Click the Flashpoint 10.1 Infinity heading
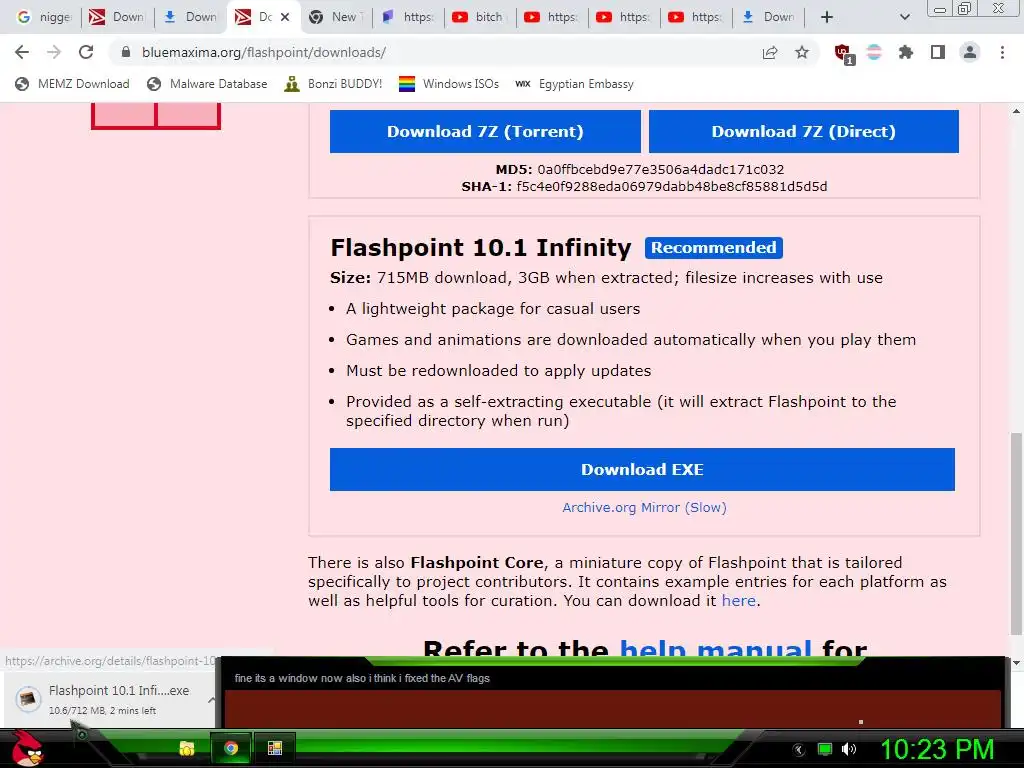 click(481, 248)
